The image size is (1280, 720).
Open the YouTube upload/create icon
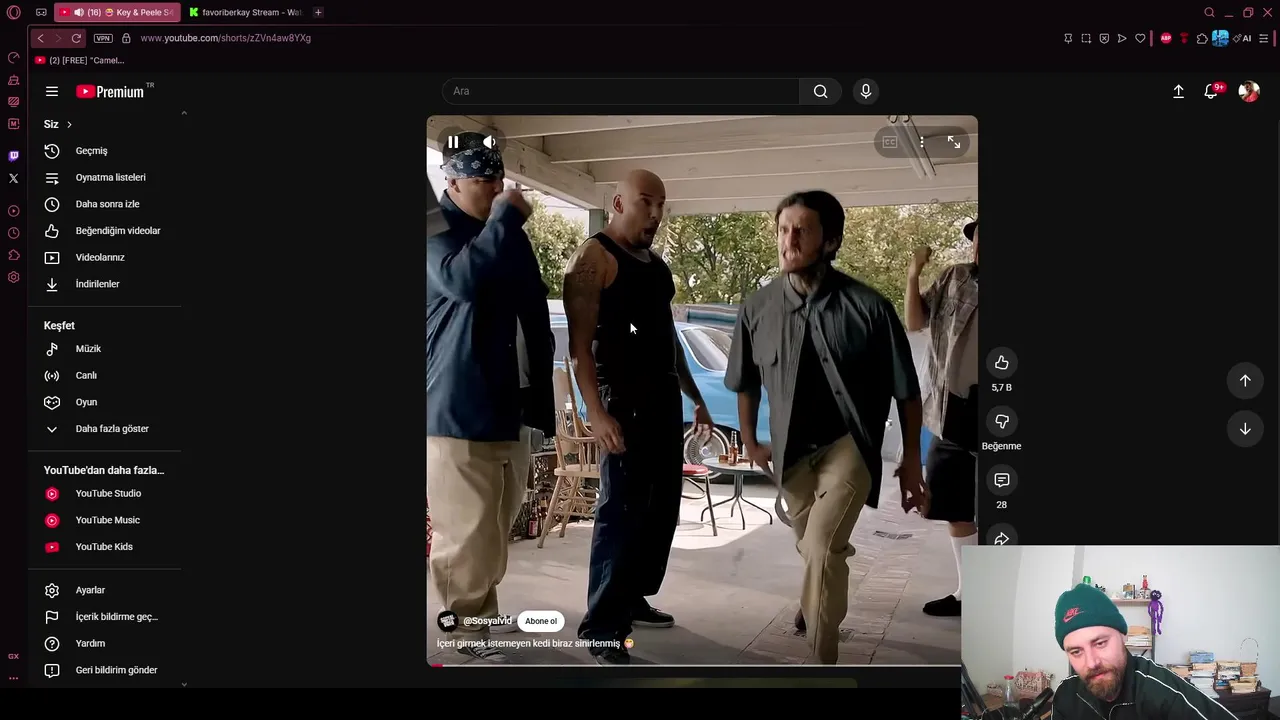click(1178, 91)
